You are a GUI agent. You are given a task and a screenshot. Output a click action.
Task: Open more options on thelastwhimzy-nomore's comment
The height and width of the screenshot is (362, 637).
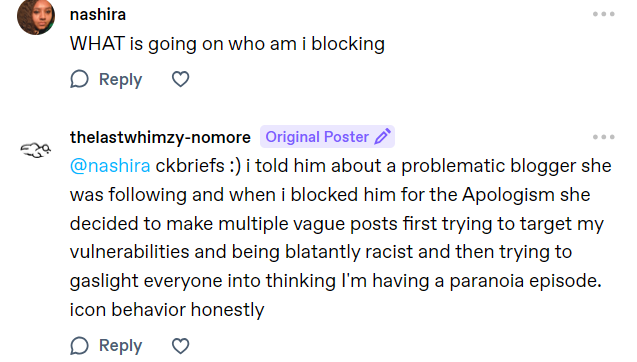(603, 137)
